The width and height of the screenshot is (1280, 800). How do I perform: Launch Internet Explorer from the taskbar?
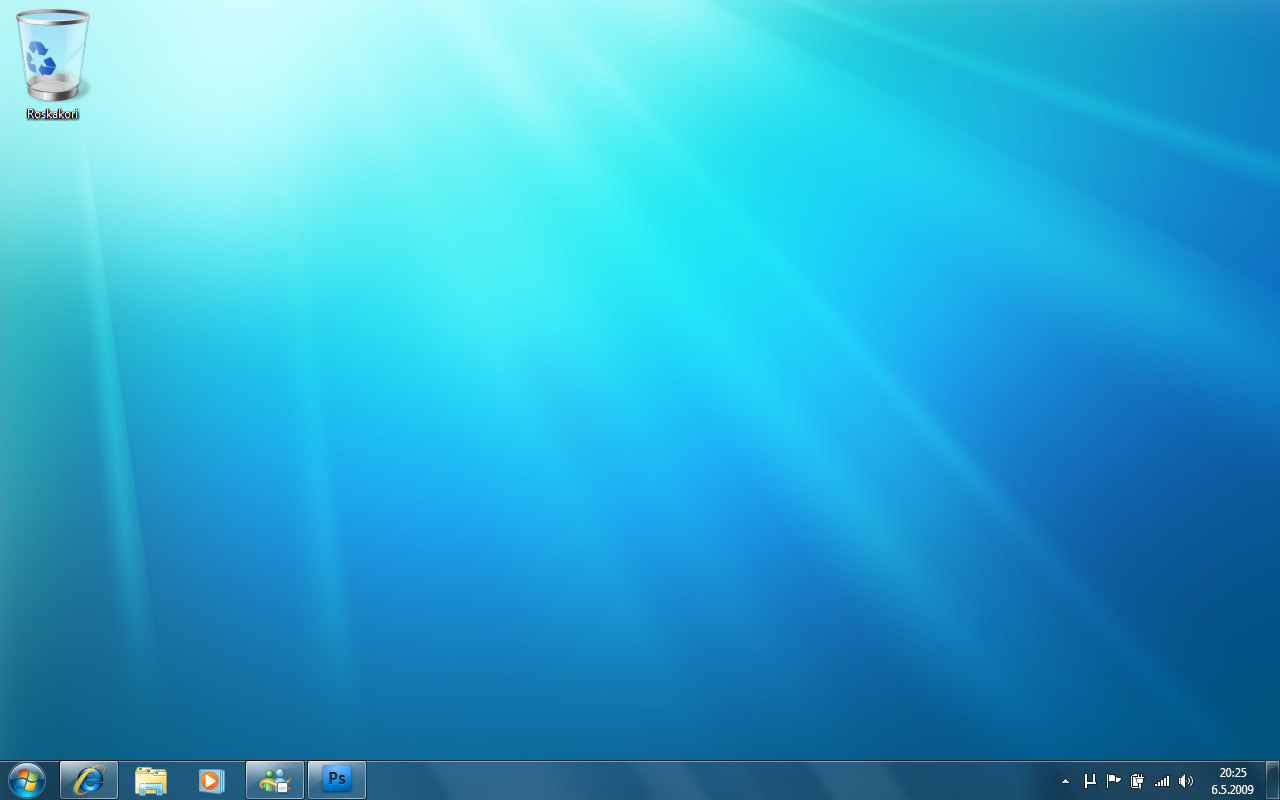(x=89, y=780)
